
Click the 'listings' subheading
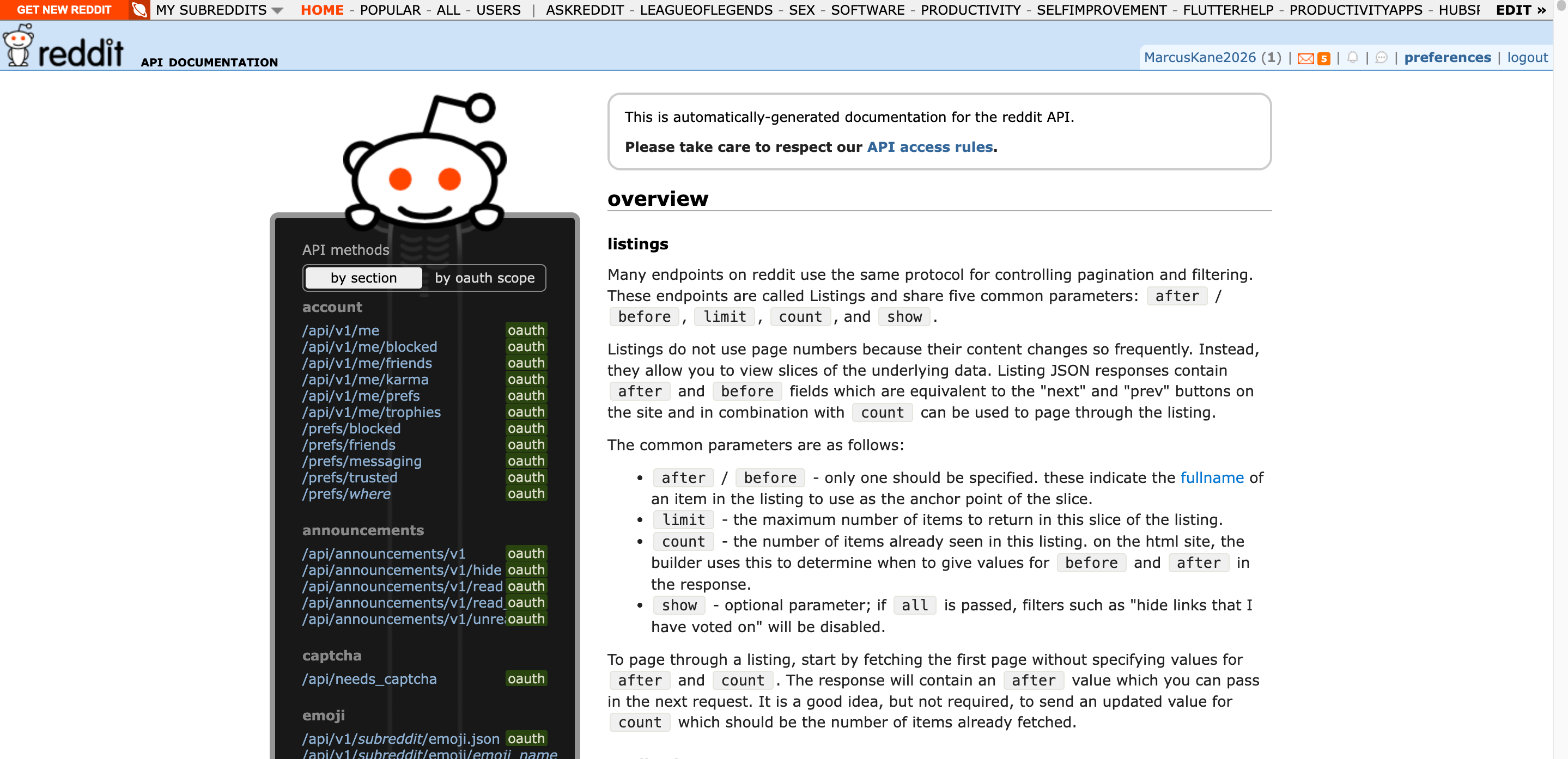[x=637, y=244]
